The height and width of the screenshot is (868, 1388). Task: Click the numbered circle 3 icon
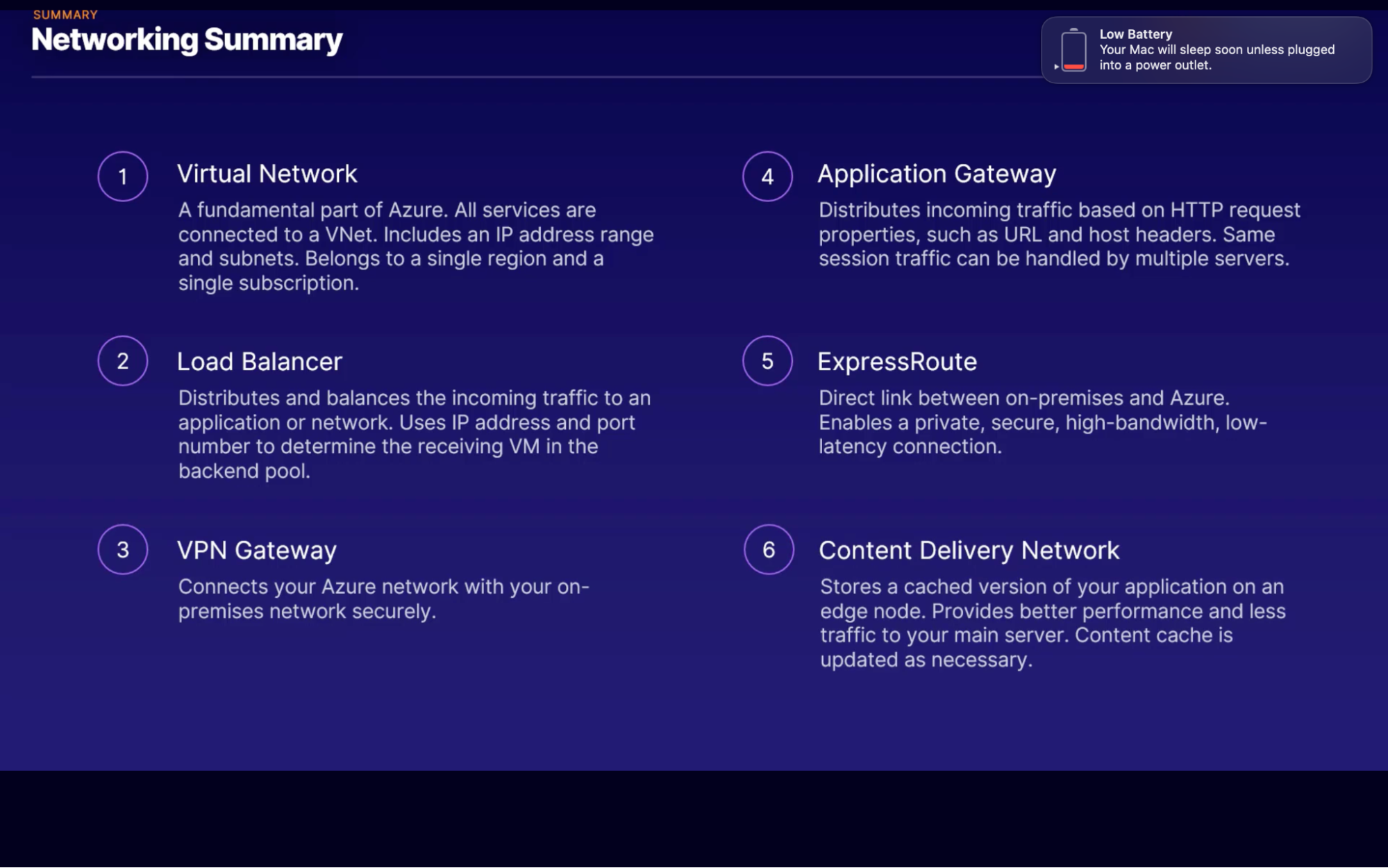[x=123, y=549]
